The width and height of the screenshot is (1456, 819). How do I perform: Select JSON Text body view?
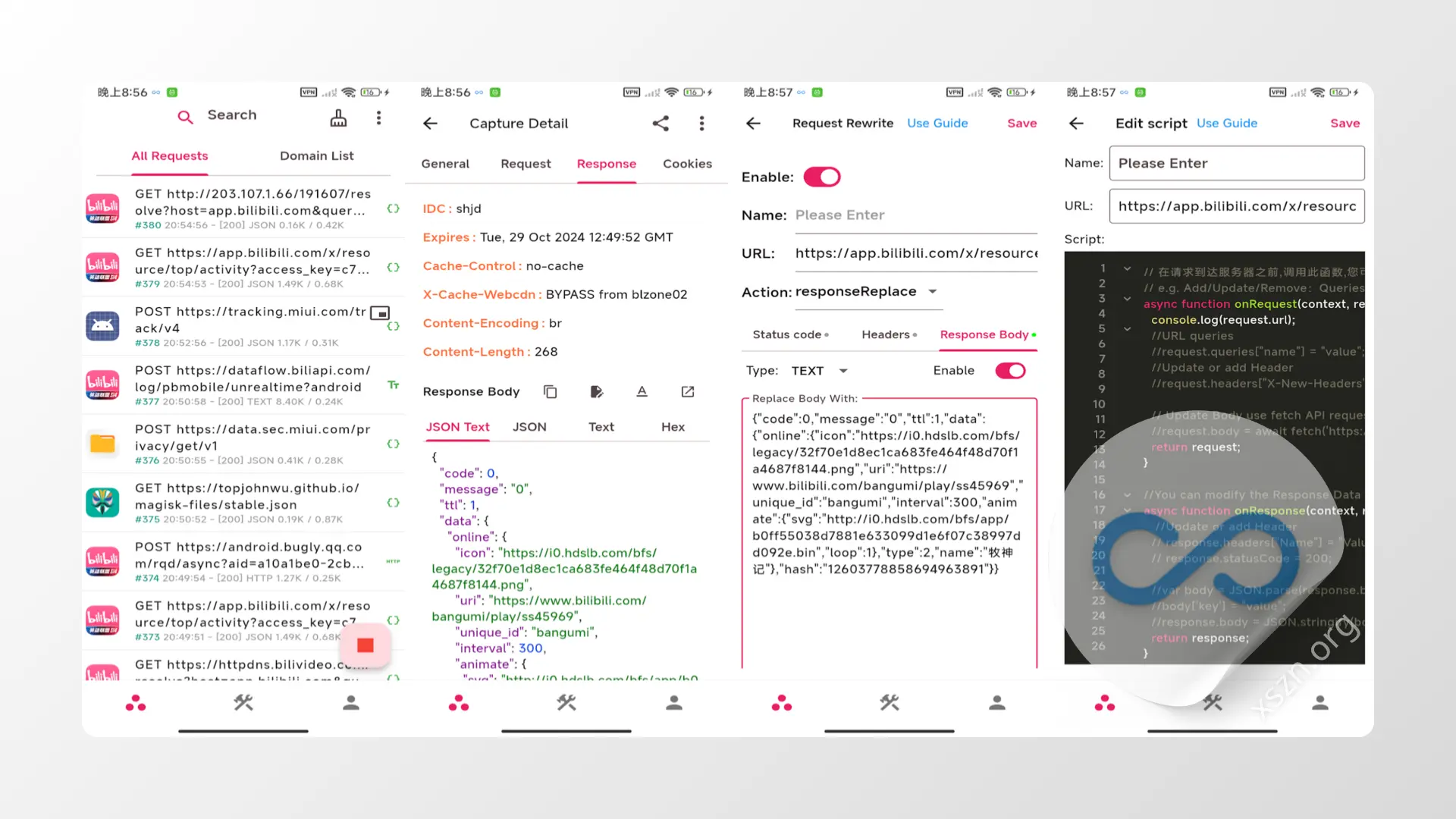pyautogui.click(x=457, y=427)
